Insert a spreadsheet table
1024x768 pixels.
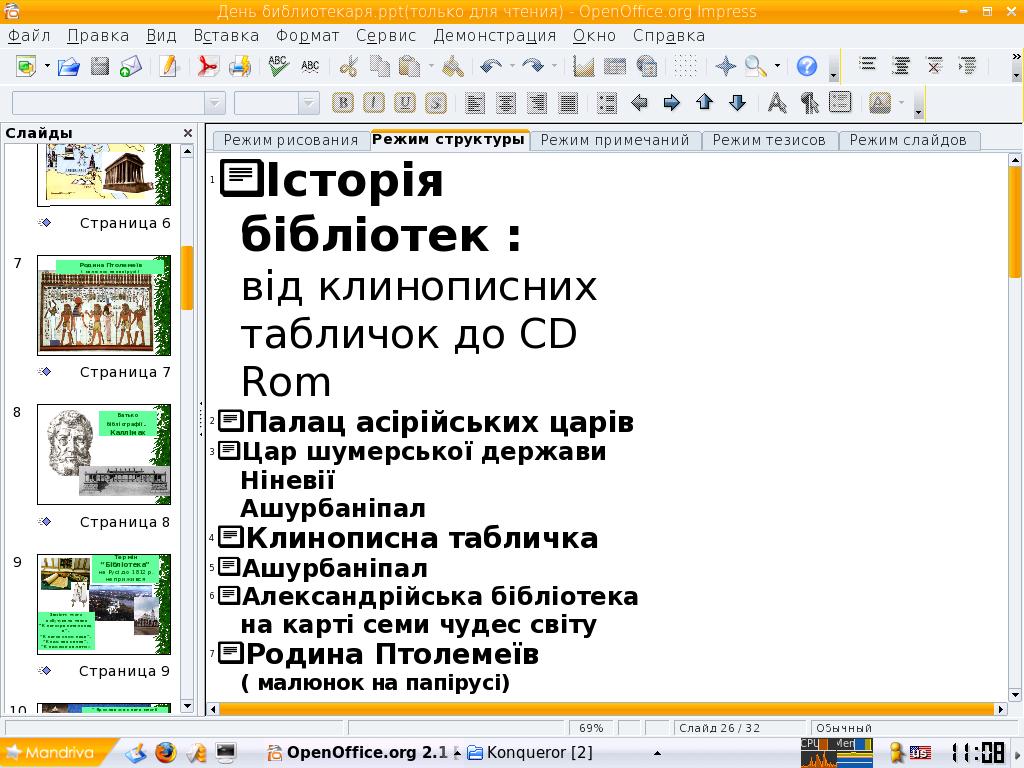[x=615, y=66]
